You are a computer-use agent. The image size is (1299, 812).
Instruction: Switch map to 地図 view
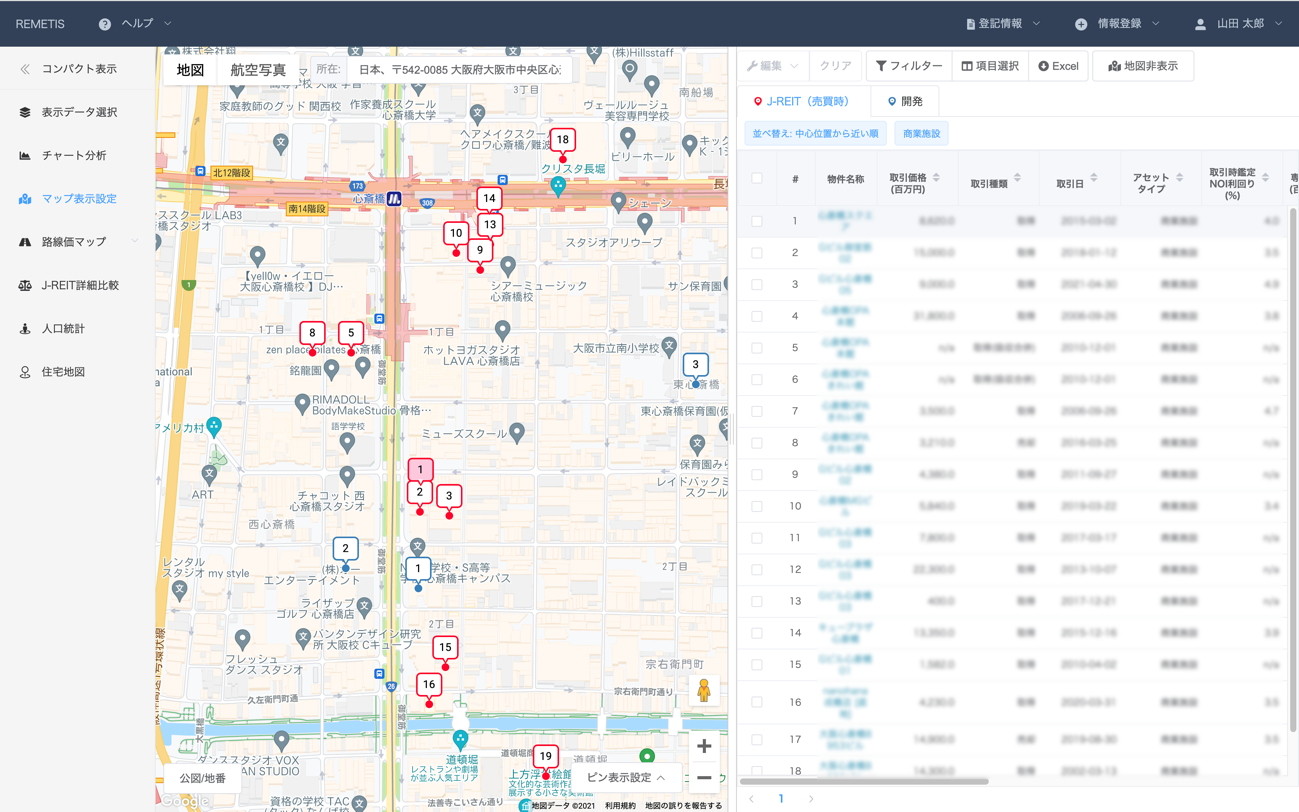(190, 70)
